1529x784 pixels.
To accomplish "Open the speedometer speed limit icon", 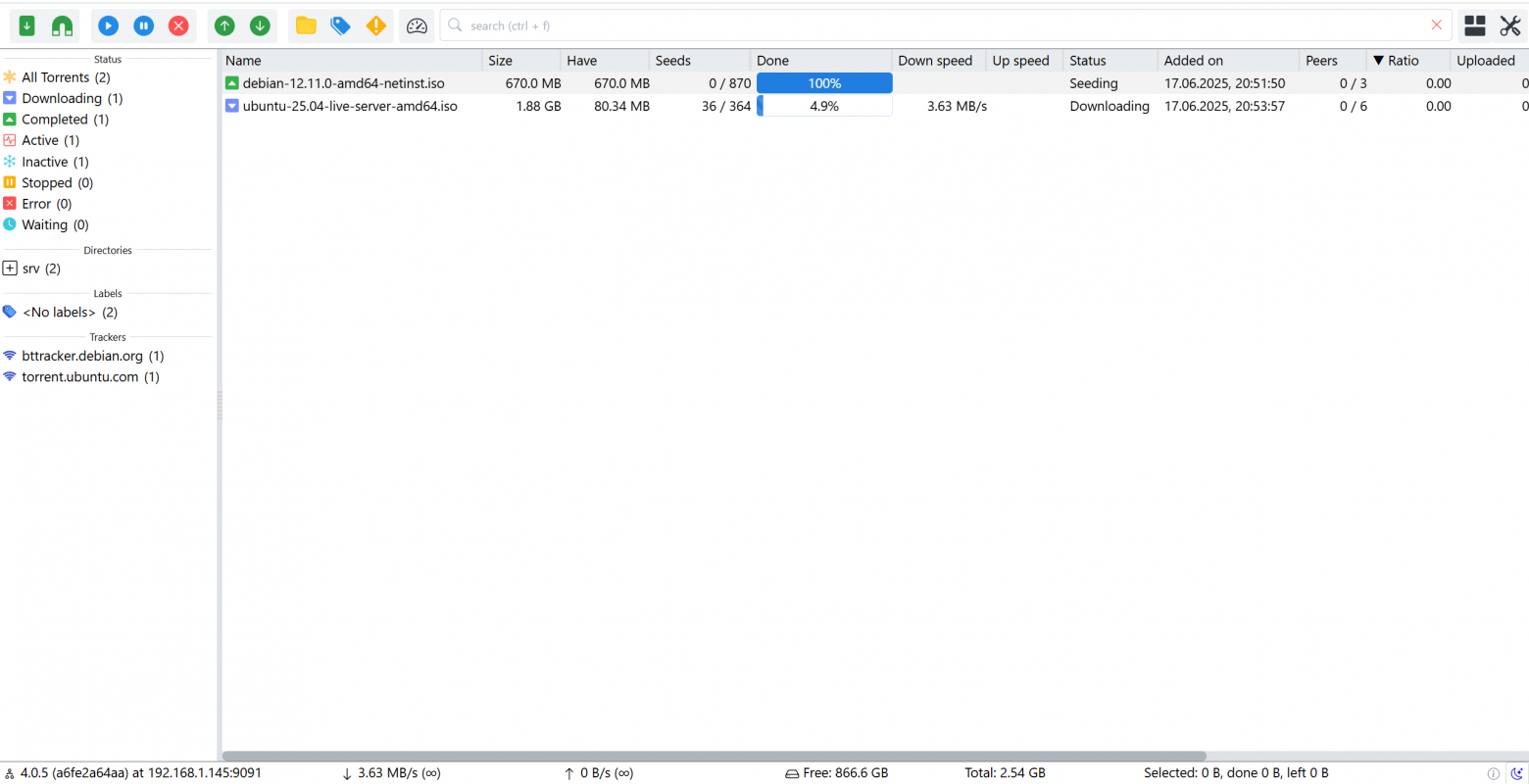I will 417,26.
